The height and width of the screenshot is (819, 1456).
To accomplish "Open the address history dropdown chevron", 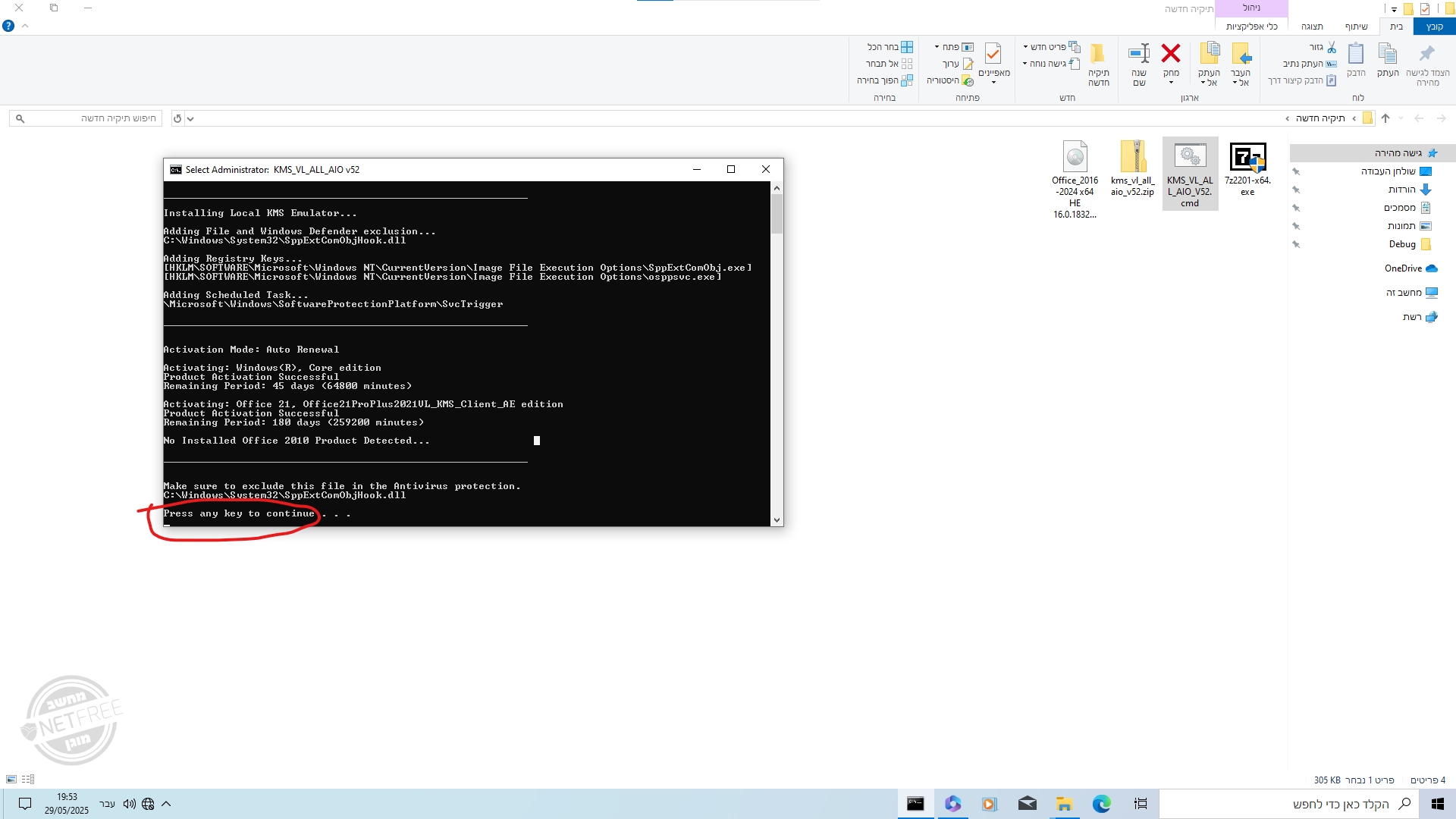I will (x=191, y=118).
